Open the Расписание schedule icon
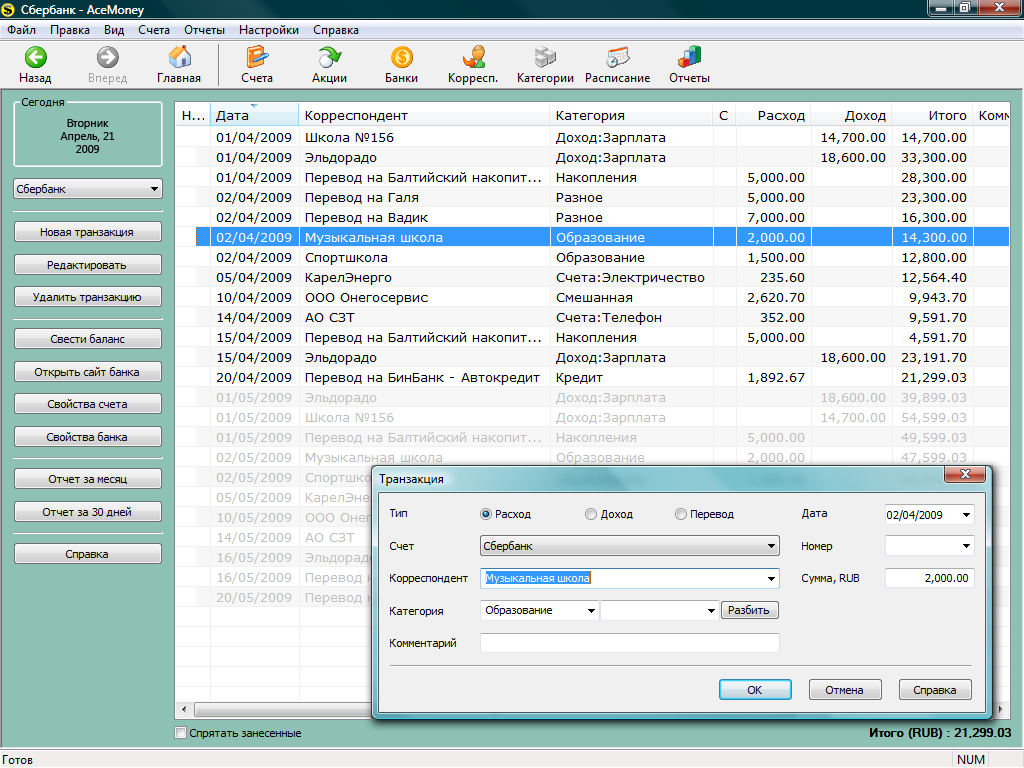 coord(617,57)
